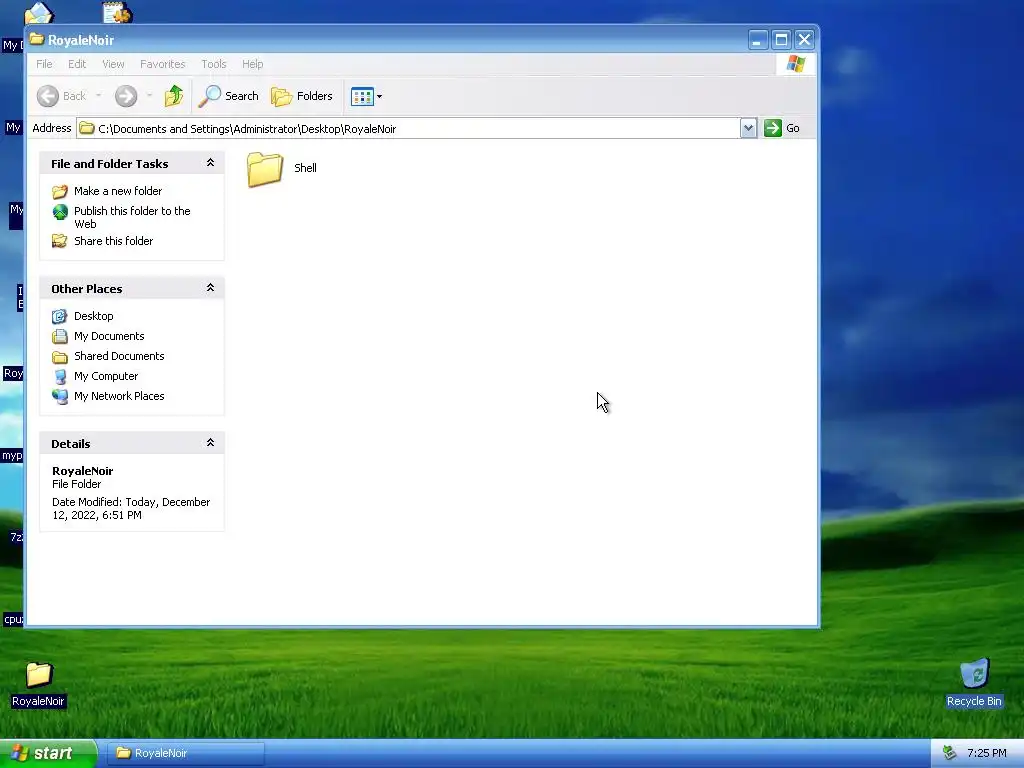This screenshot has width=1024, height=768.
Task: Open the Search pane
Action: click(229, 96)
